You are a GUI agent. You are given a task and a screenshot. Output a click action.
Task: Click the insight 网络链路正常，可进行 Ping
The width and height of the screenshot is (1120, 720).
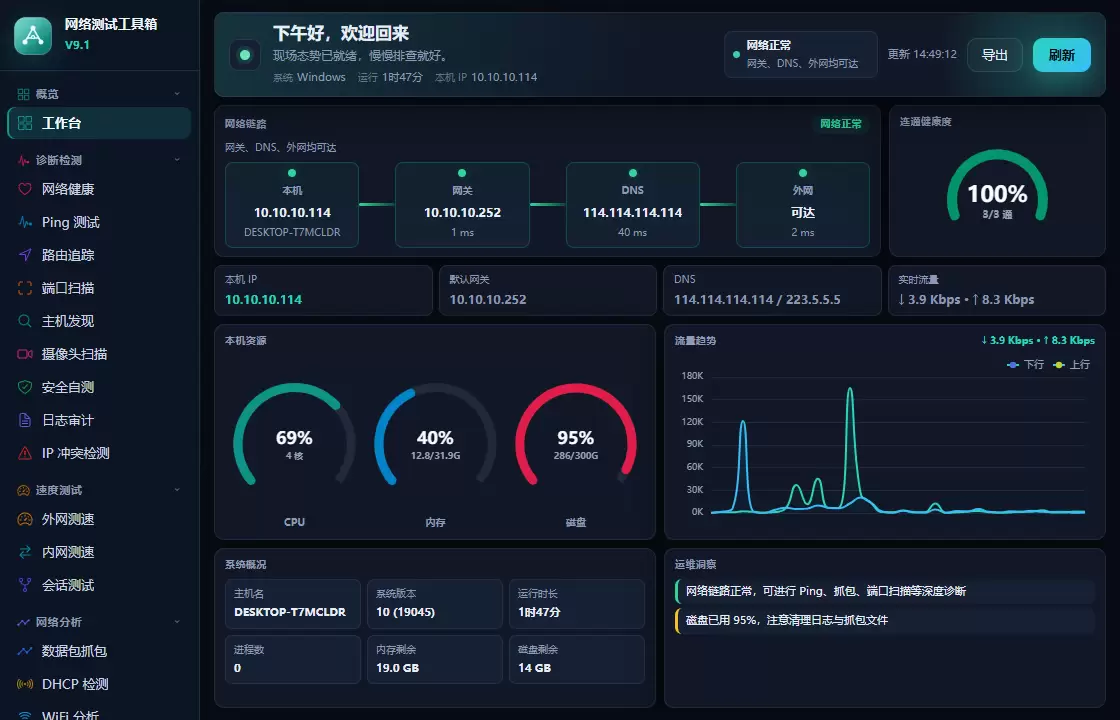(884, 591)
